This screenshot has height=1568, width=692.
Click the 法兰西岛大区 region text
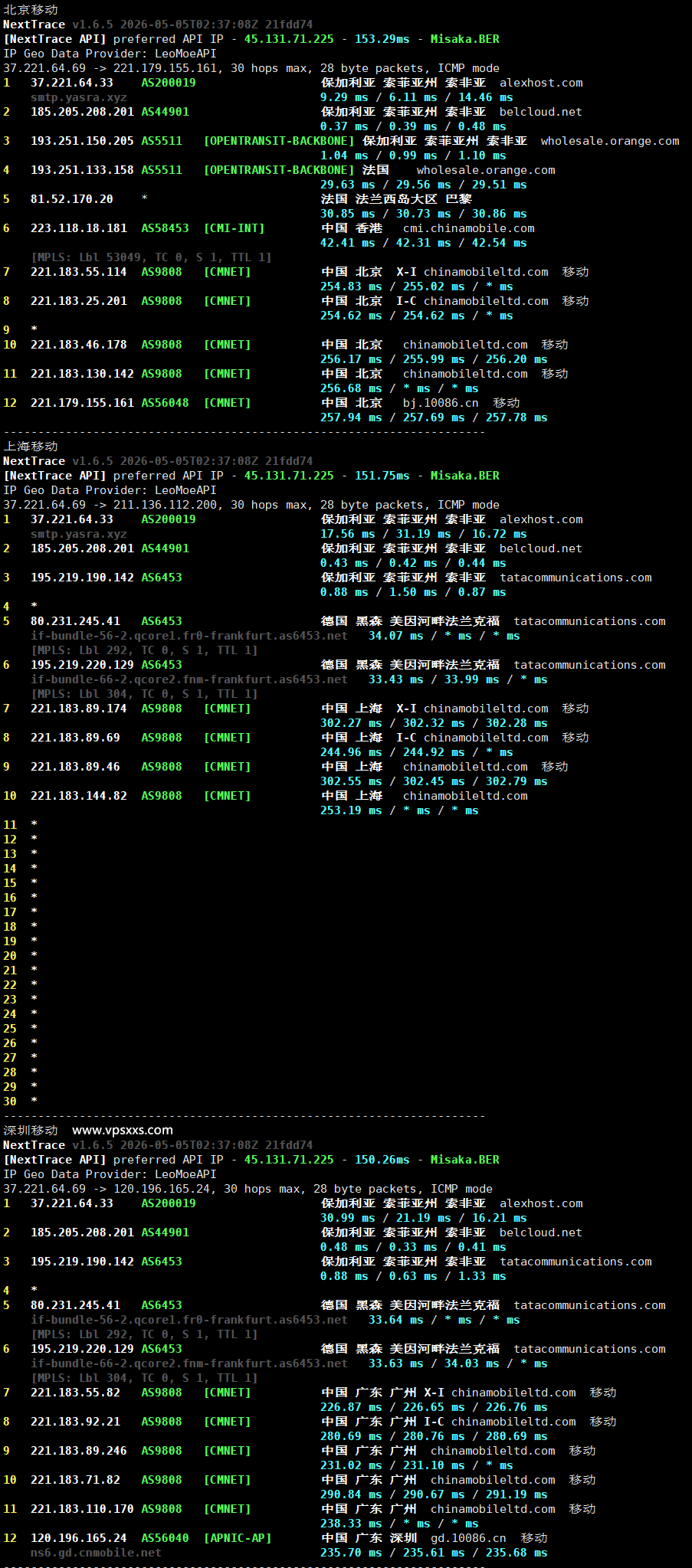coord(396,199)
